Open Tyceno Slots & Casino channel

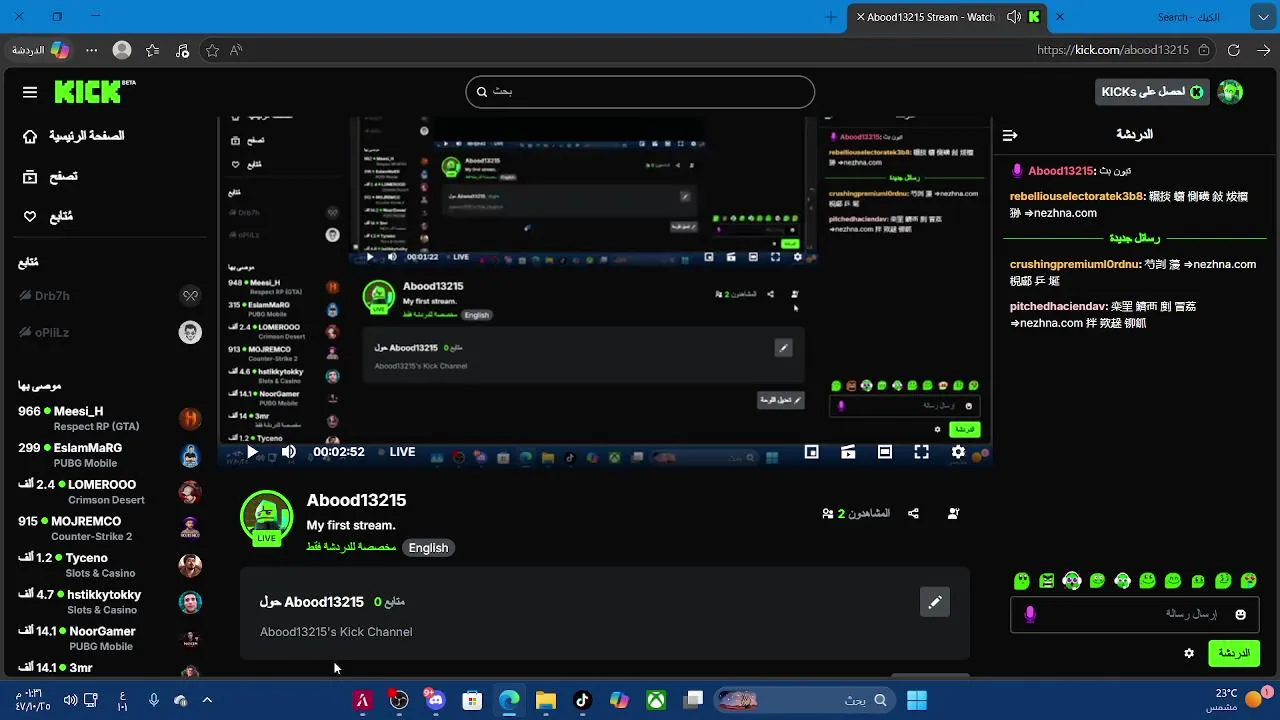[110, 565]
